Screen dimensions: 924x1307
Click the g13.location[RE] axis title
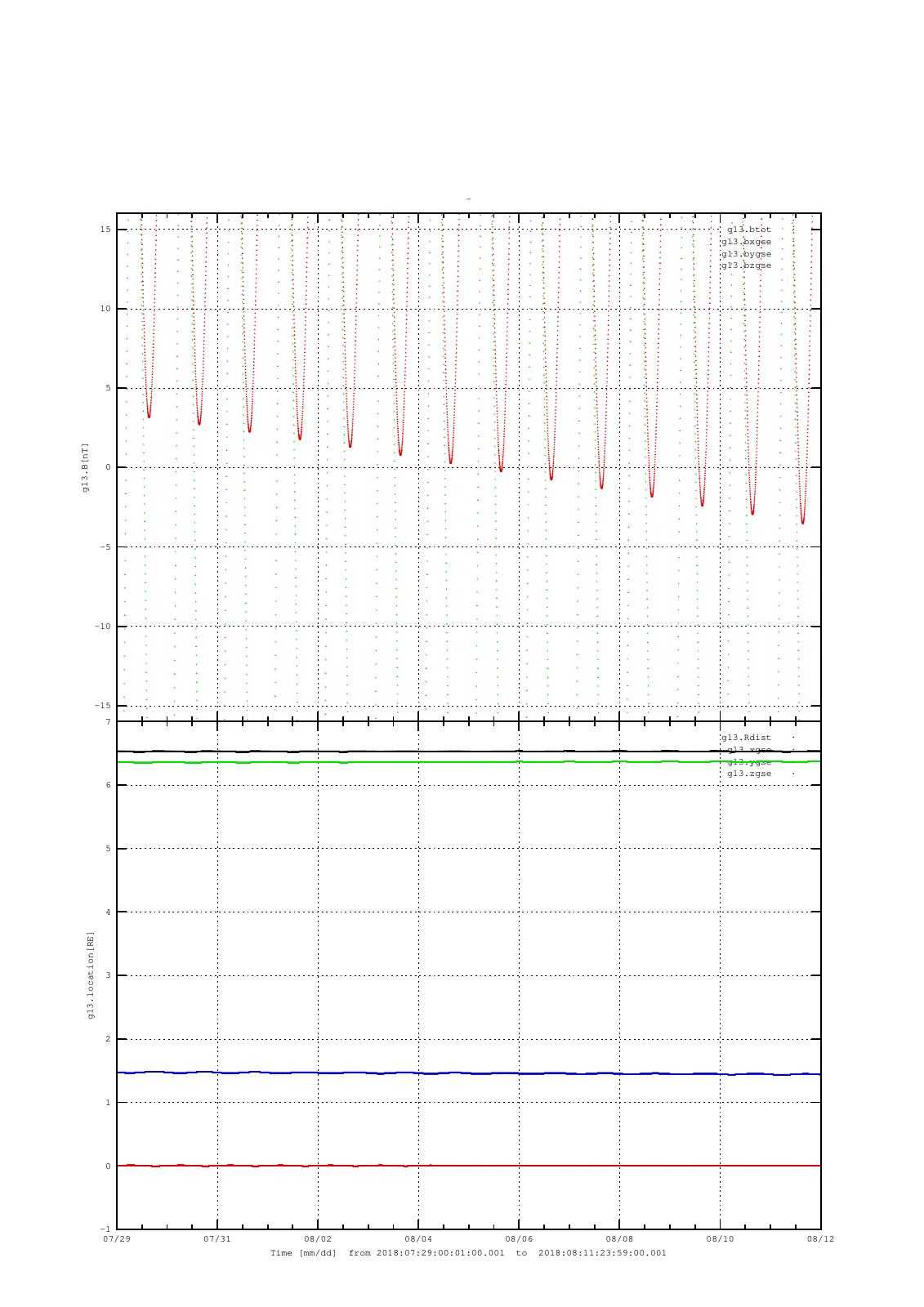91,975
